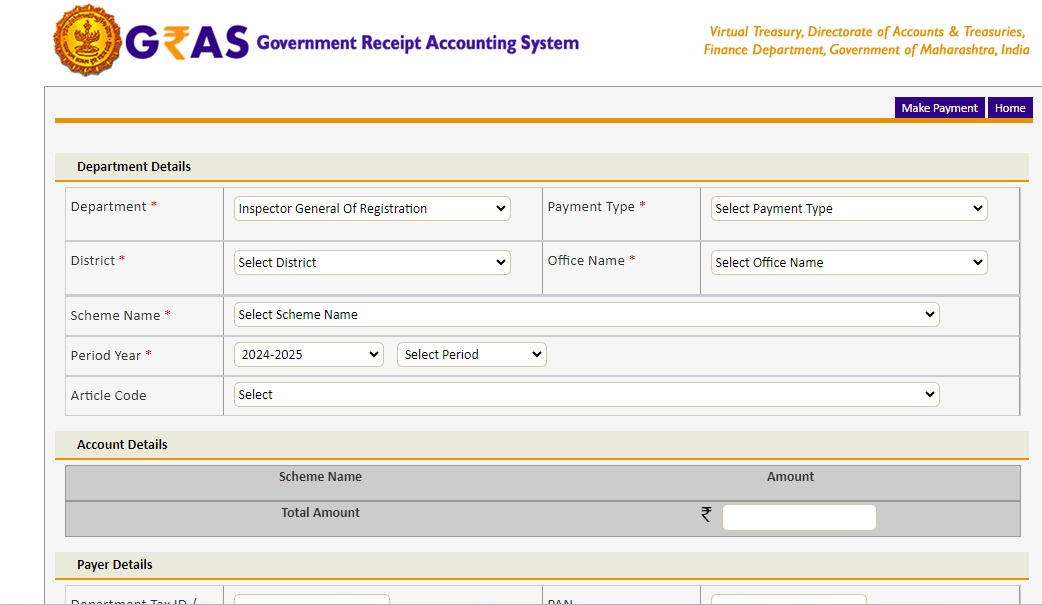The height and width of the screenshot is (605, 1042).
Task: Click the rupee symbol beside Total Amount
Action: pos(706,515)
